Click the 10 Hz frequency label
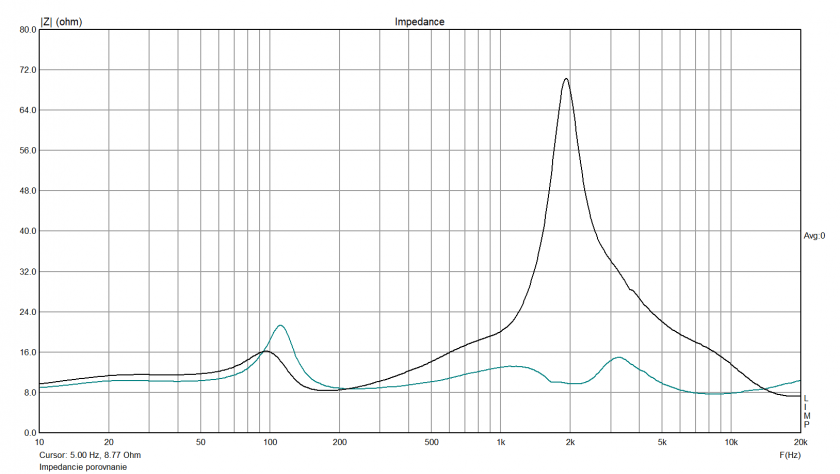 39,442
